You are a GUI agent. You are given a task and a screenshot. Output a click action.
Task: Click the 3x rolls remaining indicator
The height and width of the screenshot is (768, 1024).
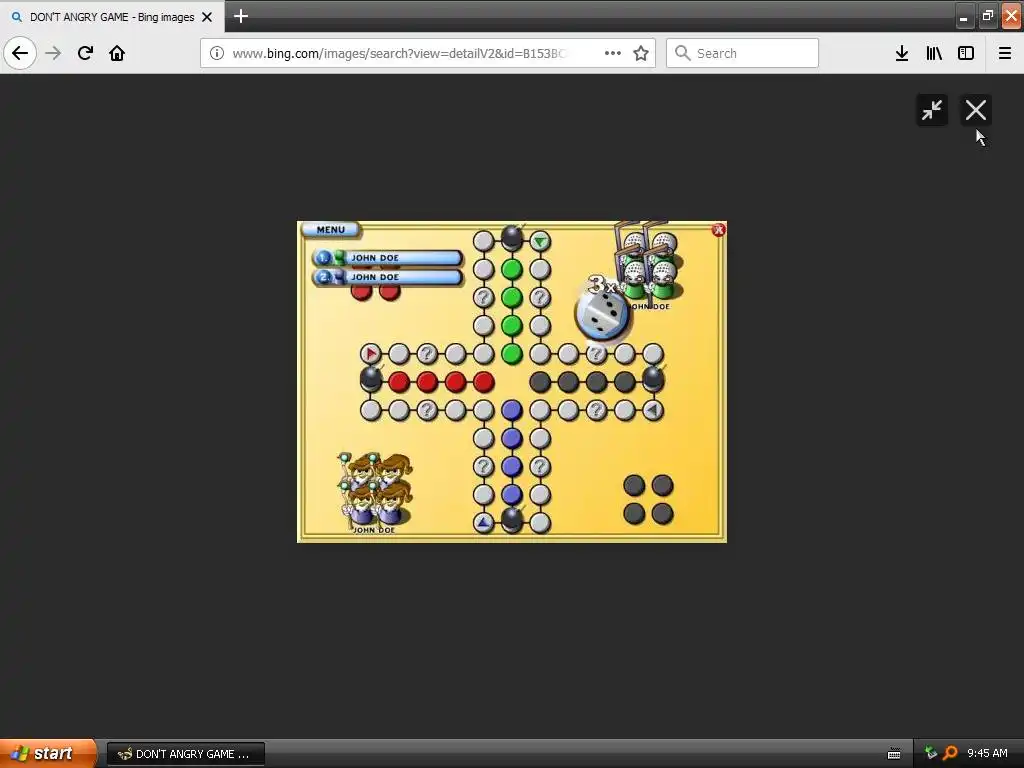tap(601, 285)
